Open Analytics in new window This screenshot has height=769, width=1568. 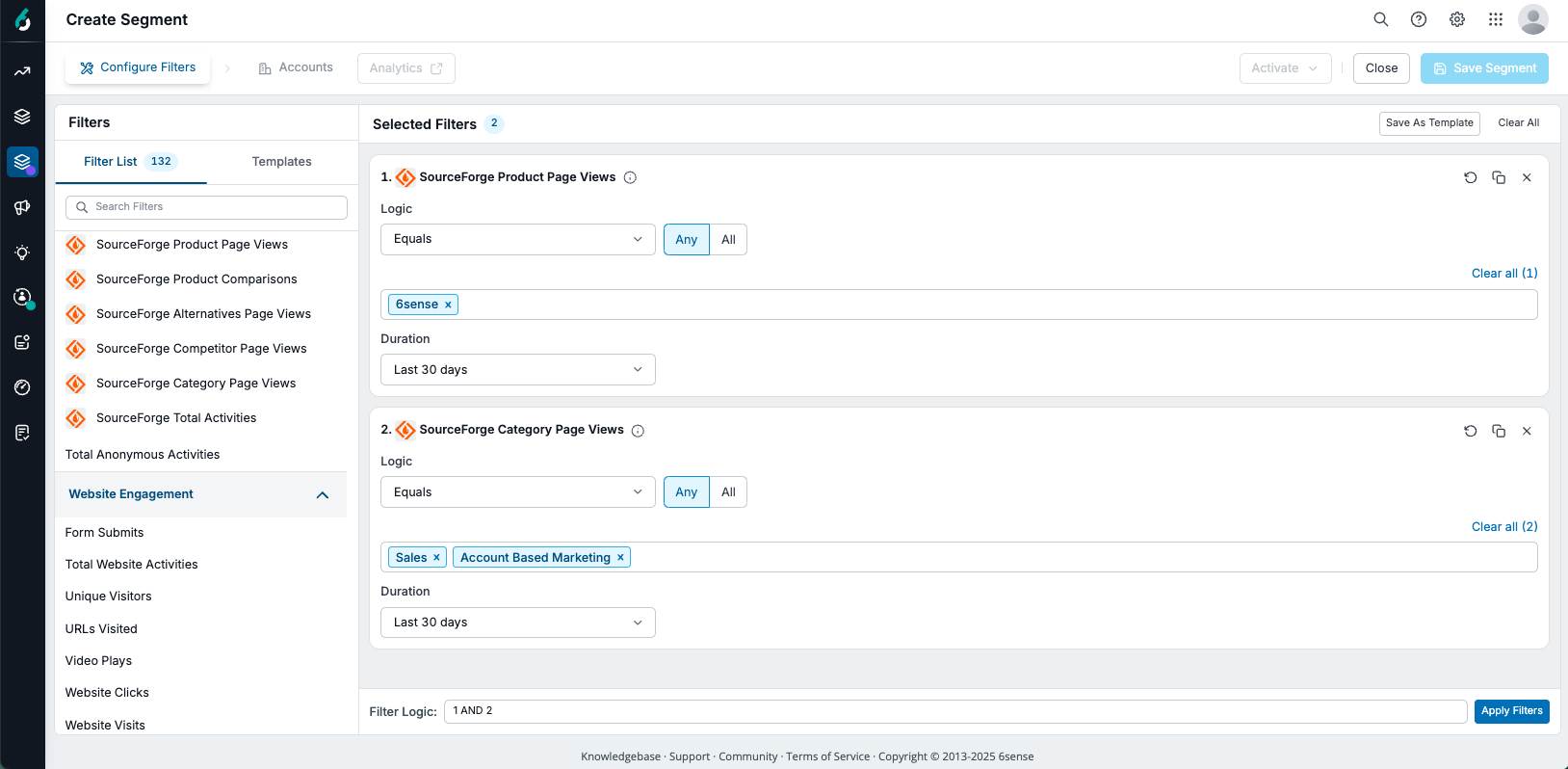pos(405,68)
